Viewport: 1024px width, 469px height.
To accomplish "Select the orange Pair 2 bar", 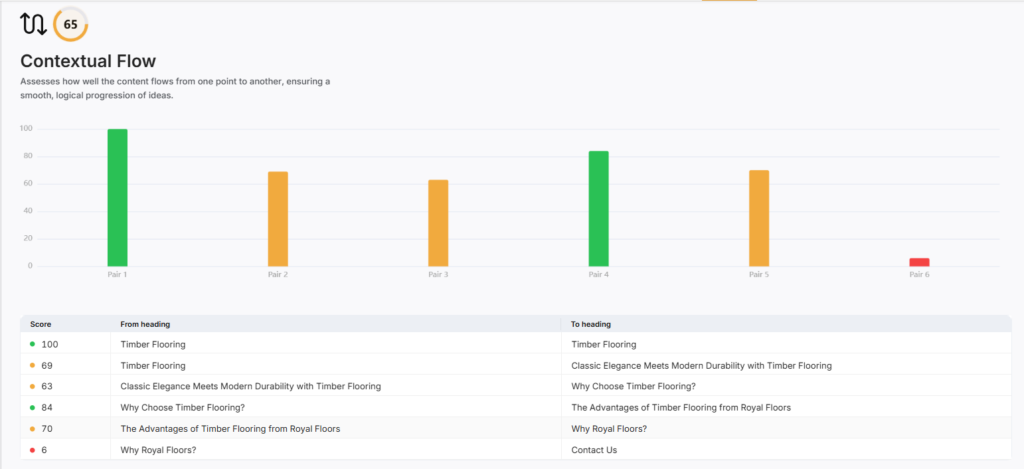I will (278, 219).
